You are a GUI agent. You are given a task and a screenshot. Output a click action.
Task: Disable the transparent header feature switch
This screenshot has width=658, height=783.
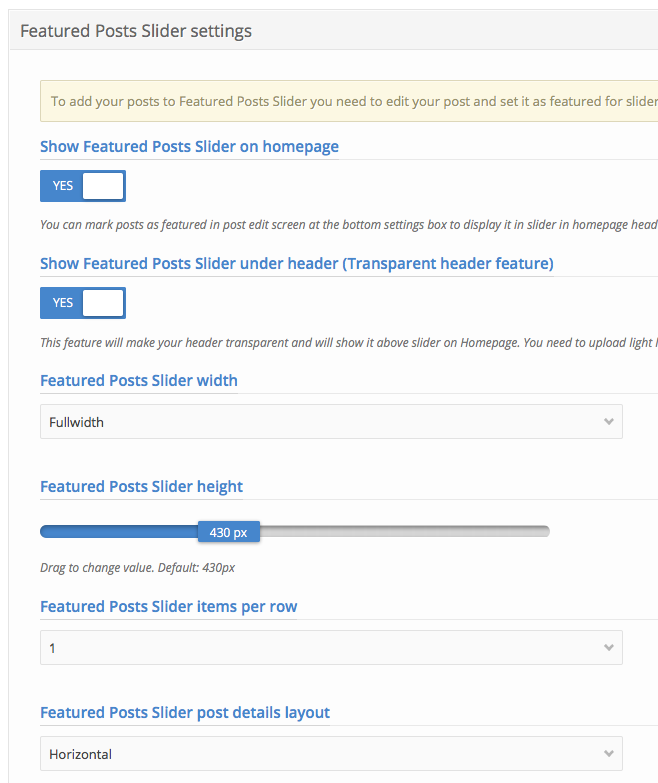[83, 303]
